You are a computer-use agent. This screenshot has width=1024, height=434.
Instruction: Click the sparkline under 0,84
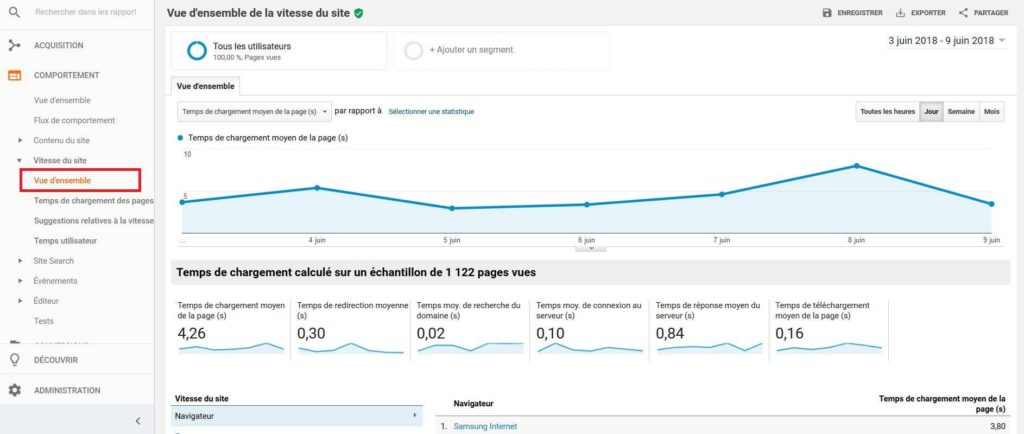709,348
